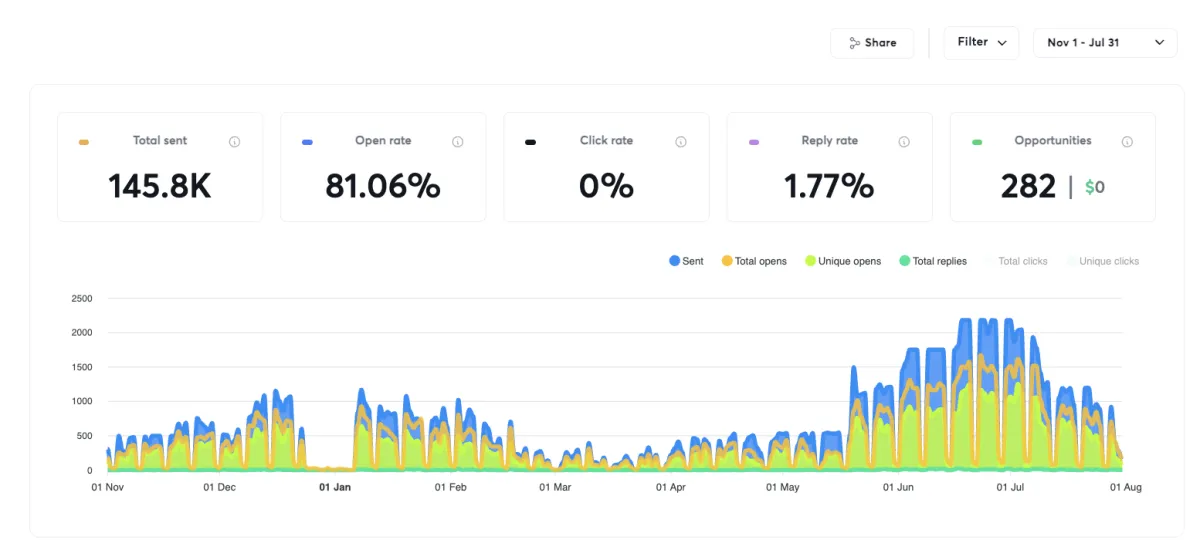Click the 01 Jan label on chart axis
1200x550 pixels.
click(x=335, y=488)
